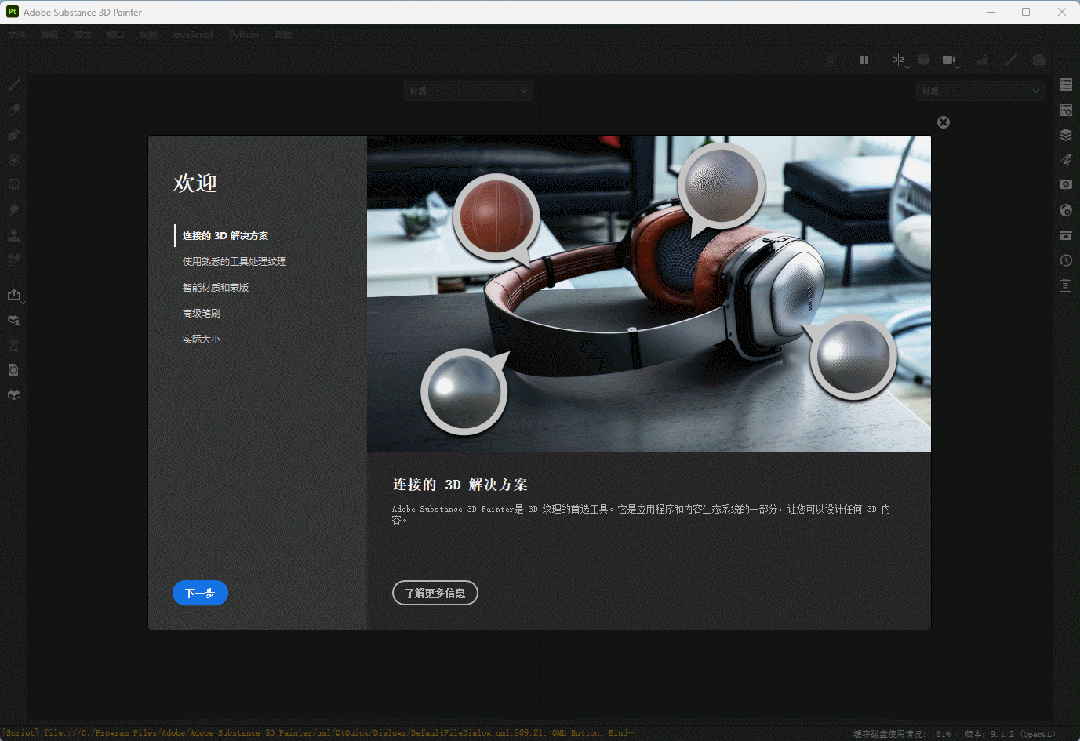This screenshot has width=1080, height=741.
Task: Open the left viewport 材质 dropdown
Action: [x=468, y=91]
